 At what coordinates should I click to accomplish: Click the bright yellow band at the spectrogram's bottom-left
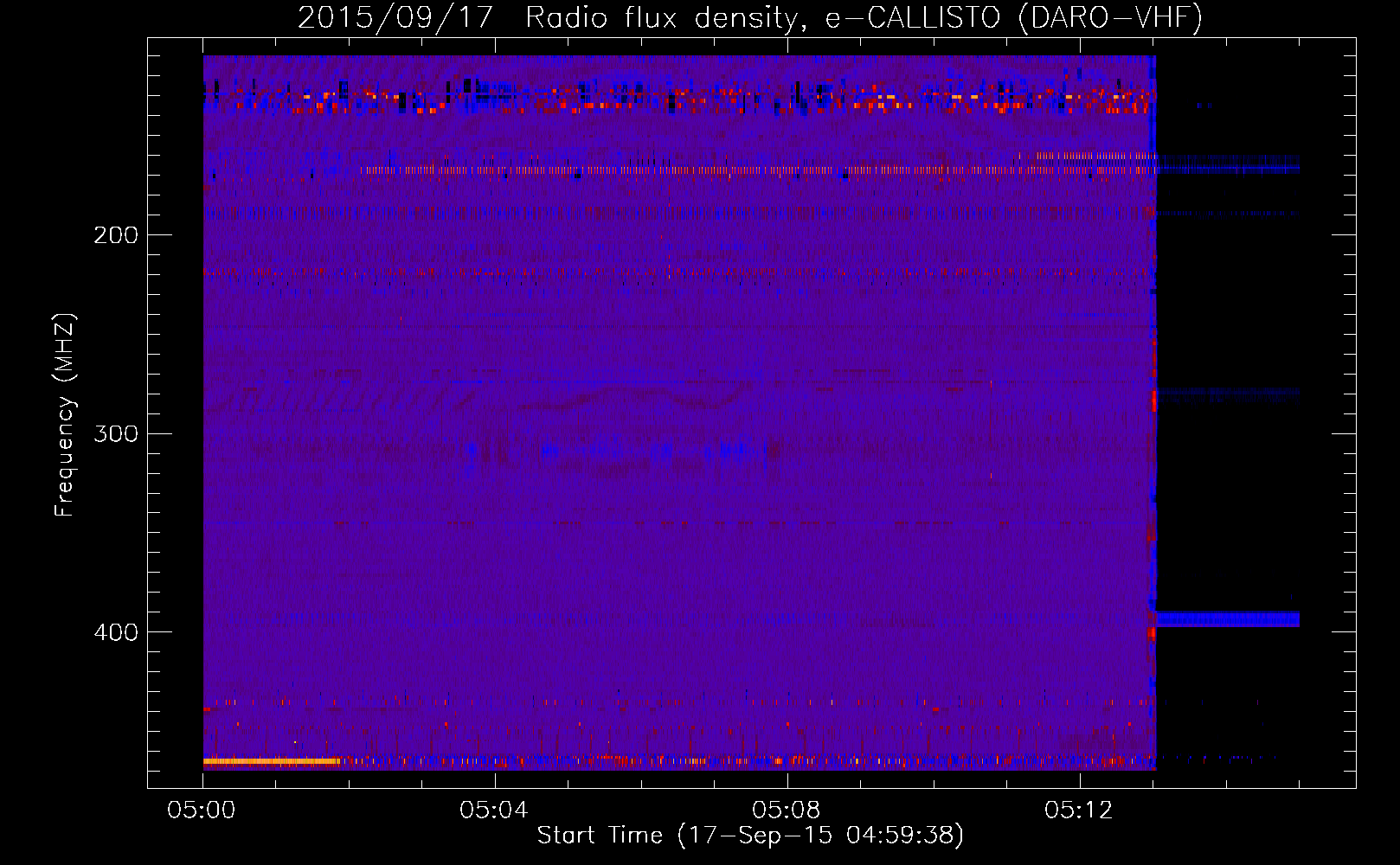(x=271, y=761)
